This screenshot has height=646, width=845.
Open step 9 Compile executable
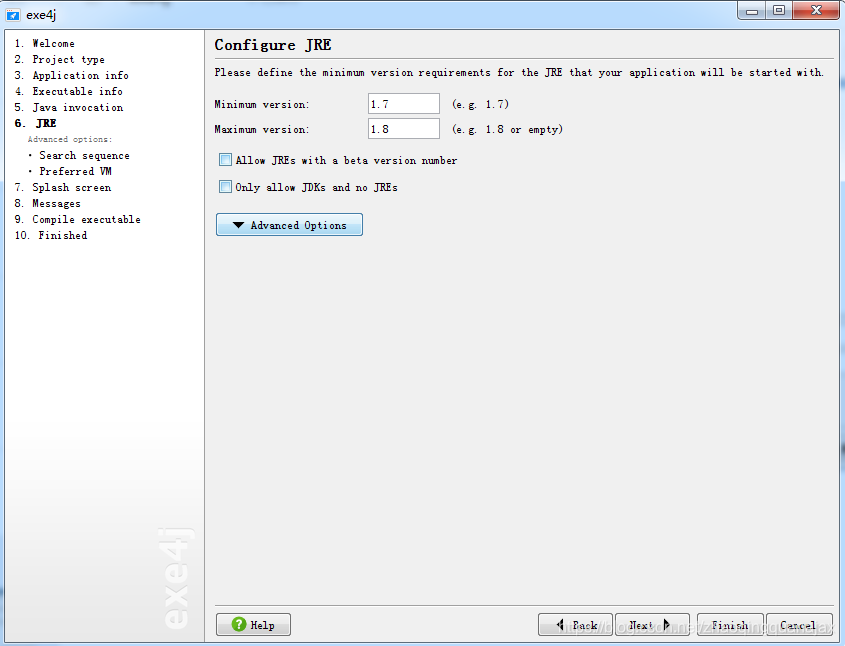tap(78, 219)
